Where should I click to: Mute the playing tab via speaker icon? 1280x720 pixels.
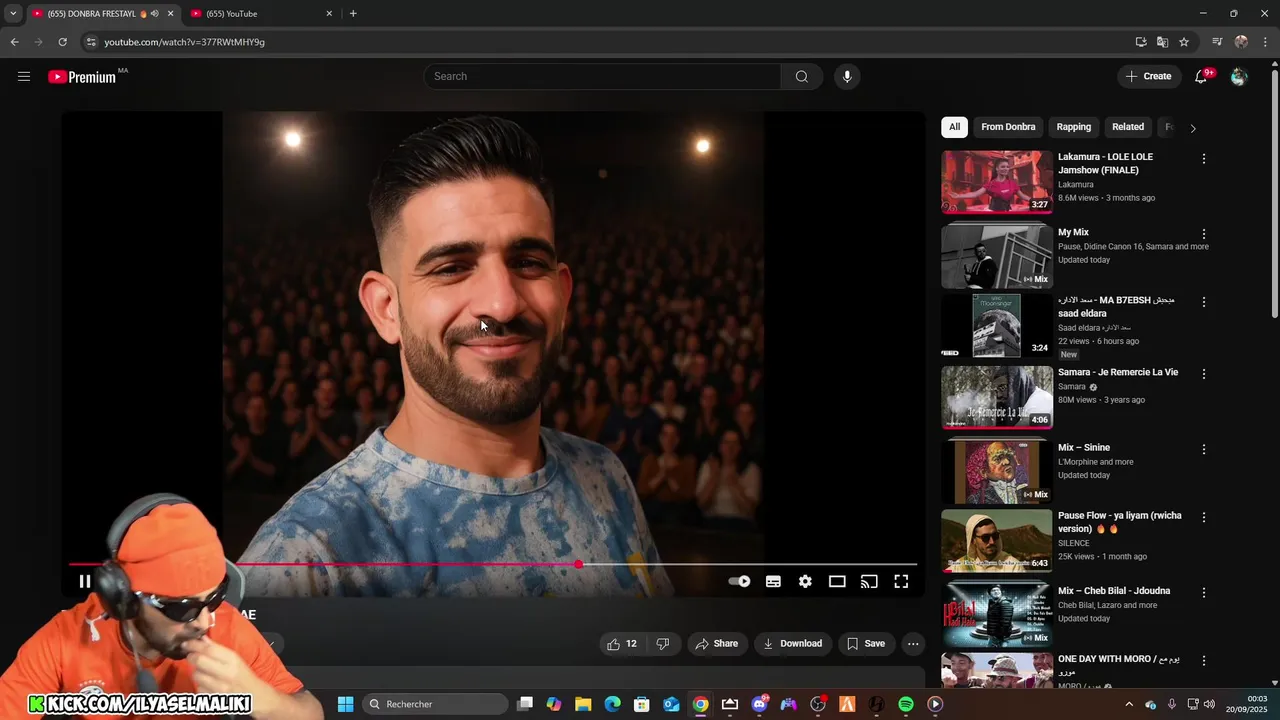[155, 14]
